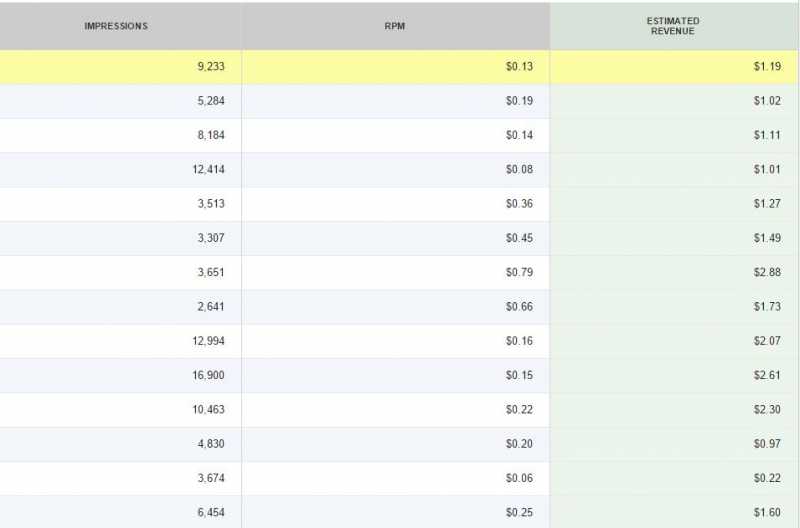This screenshot has width=800, height=528.
Task: Click the $0.19 RPM value
Action: tap(519, 101)
